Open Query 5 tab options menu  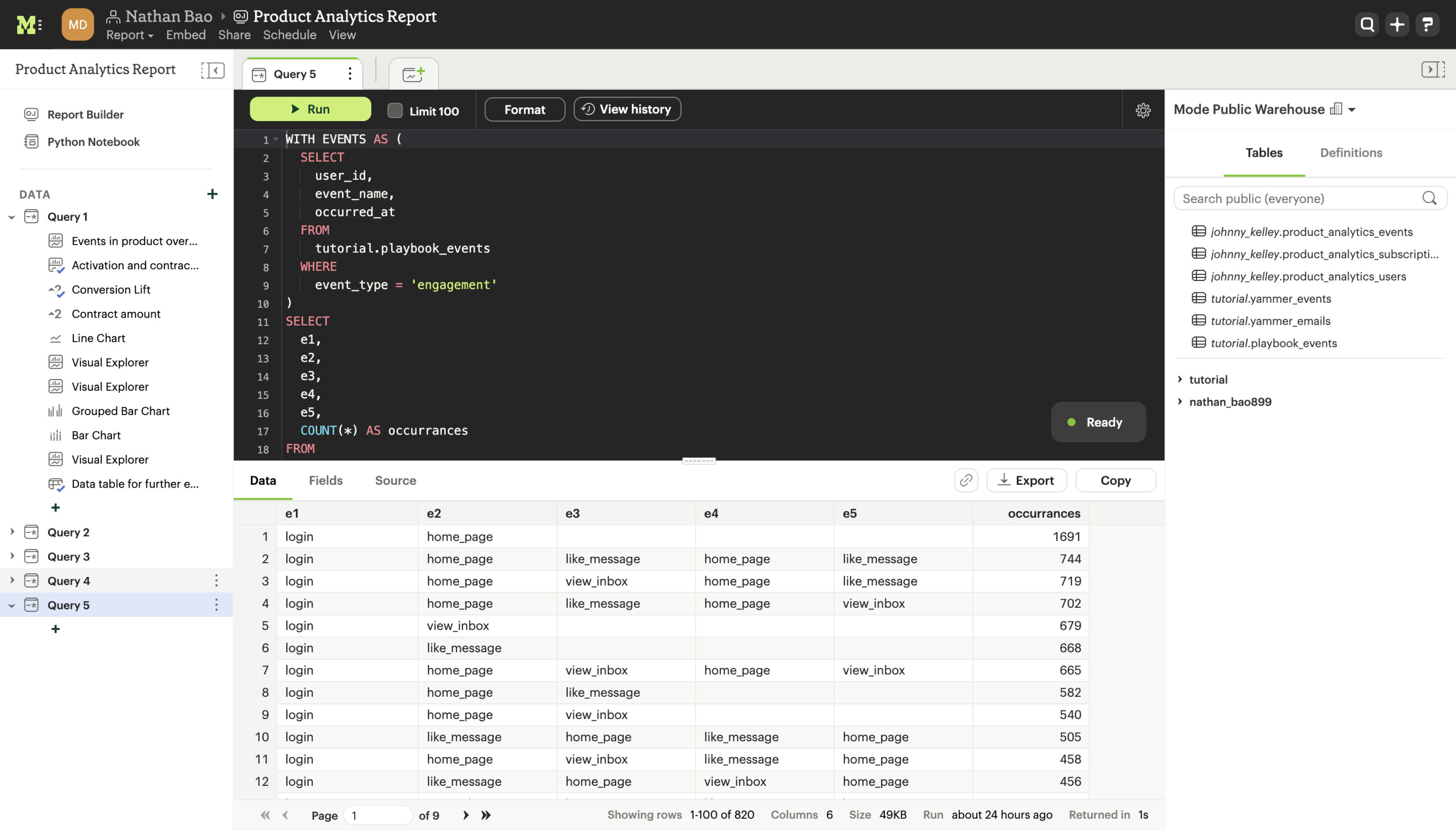point(350,74)
